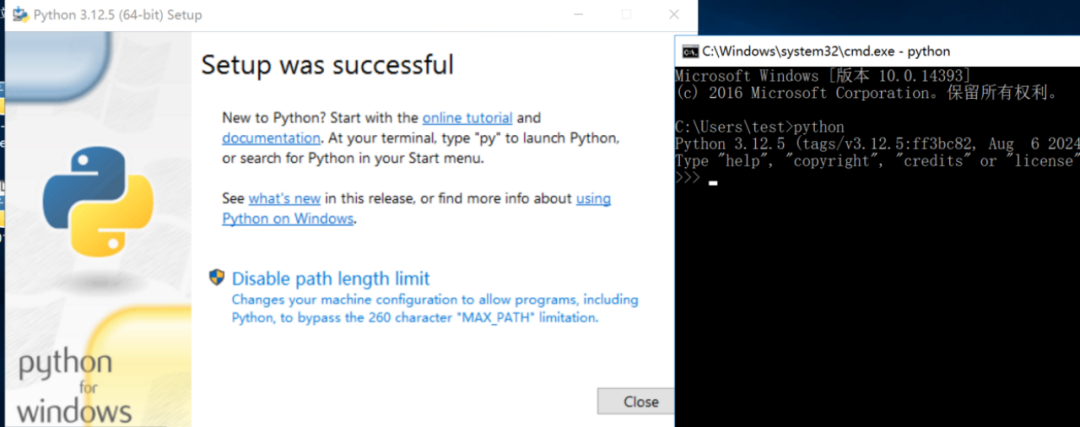Click the cmd.exe - python title bar

click(x=878, y=51)
